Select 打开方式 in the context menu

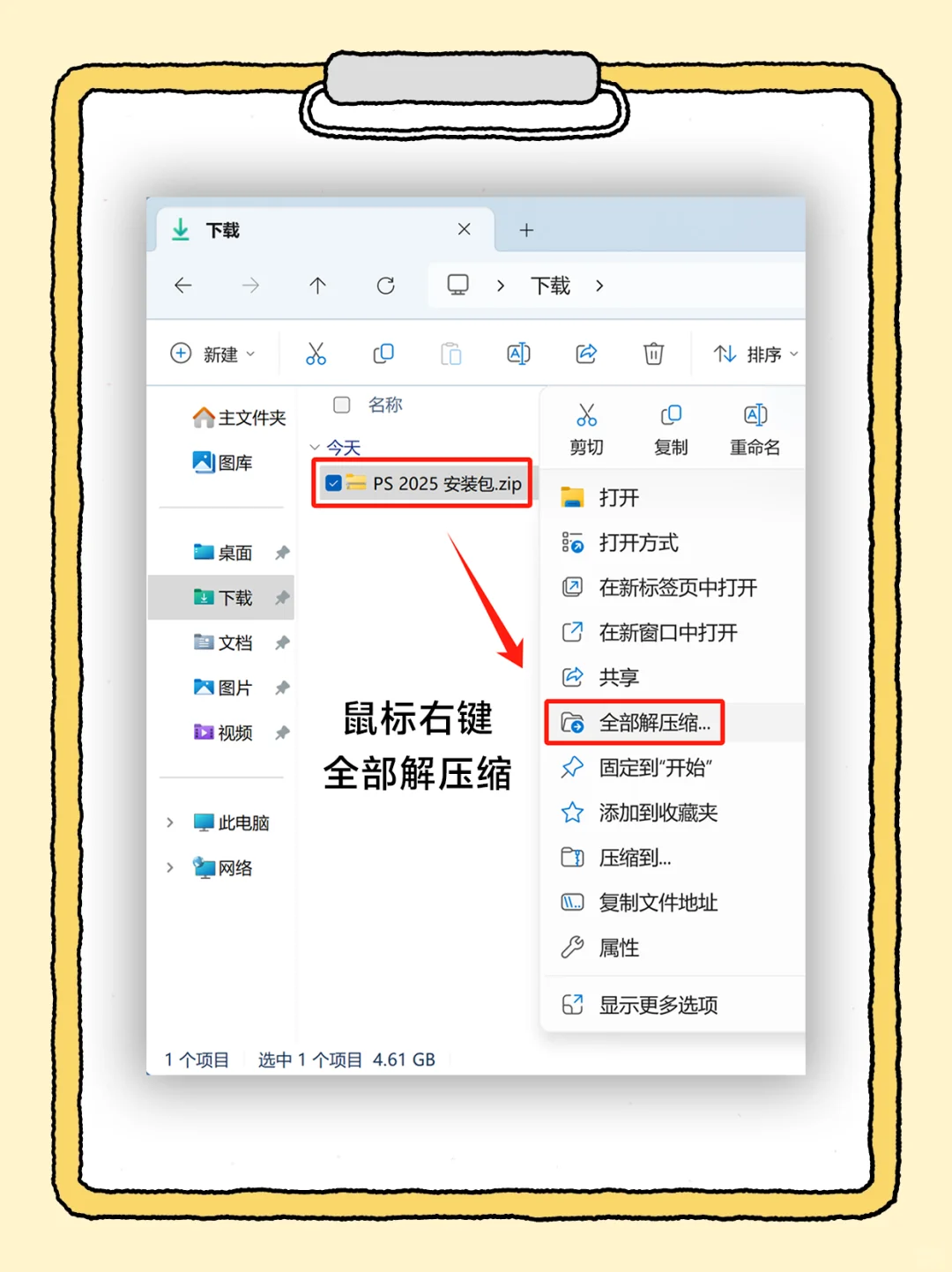click(673, 542)
